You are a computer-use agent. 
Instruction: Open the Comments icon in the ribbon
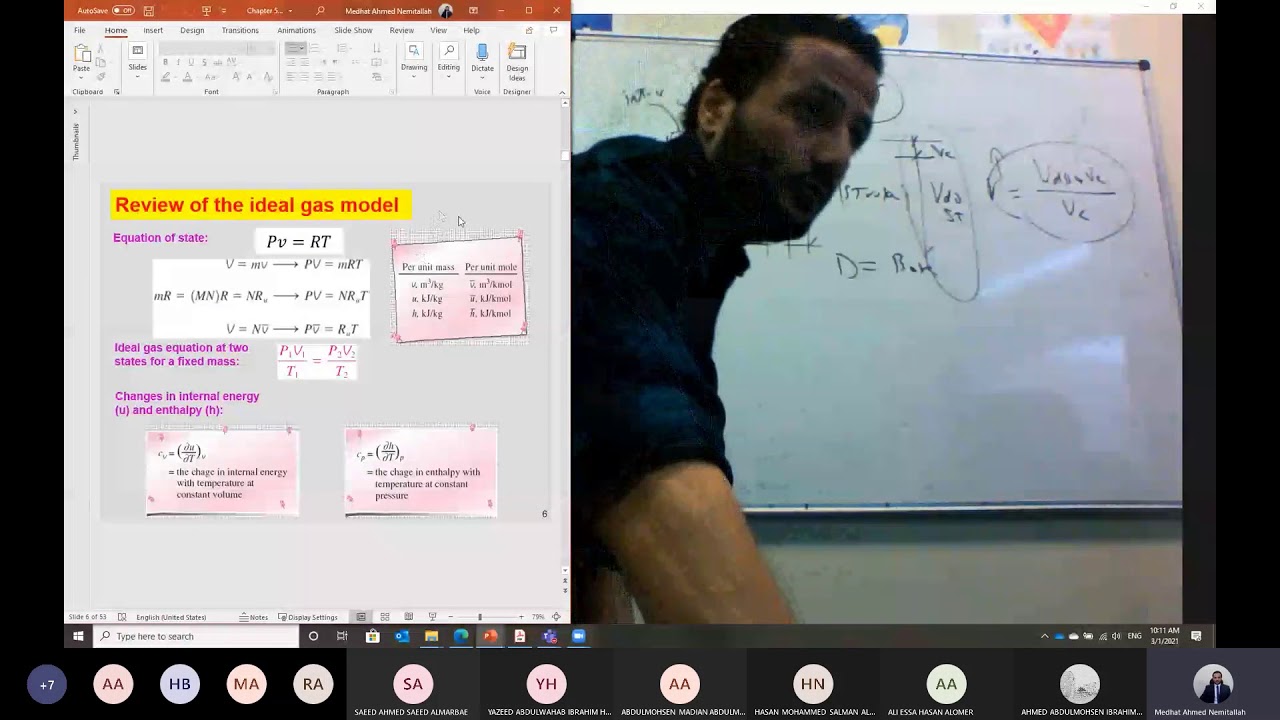pyautogui.click(x=553, y=30)
